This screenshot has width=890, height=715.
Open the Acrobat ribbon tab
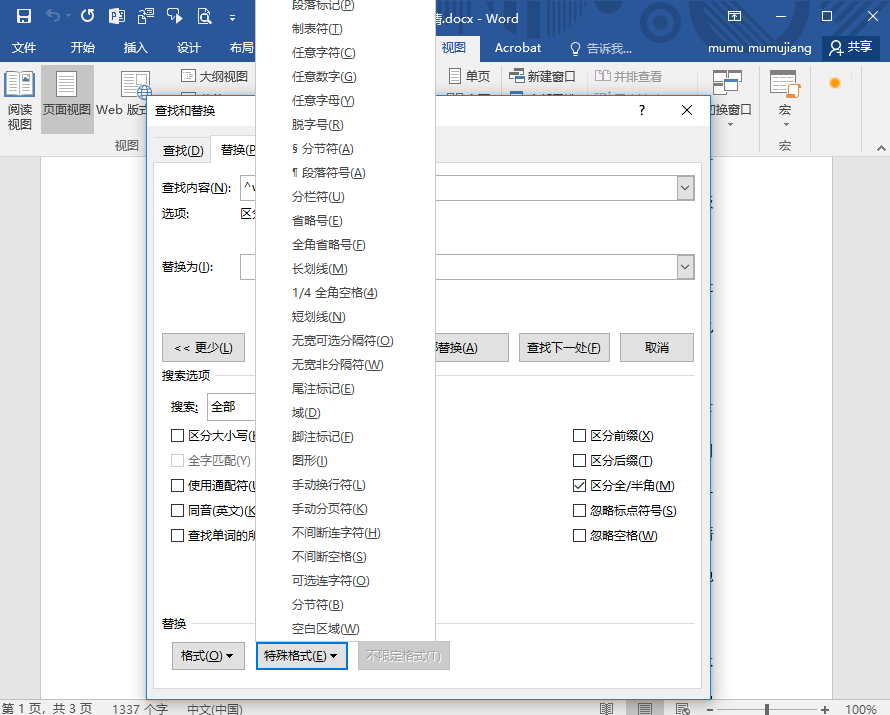coord(518,48)
